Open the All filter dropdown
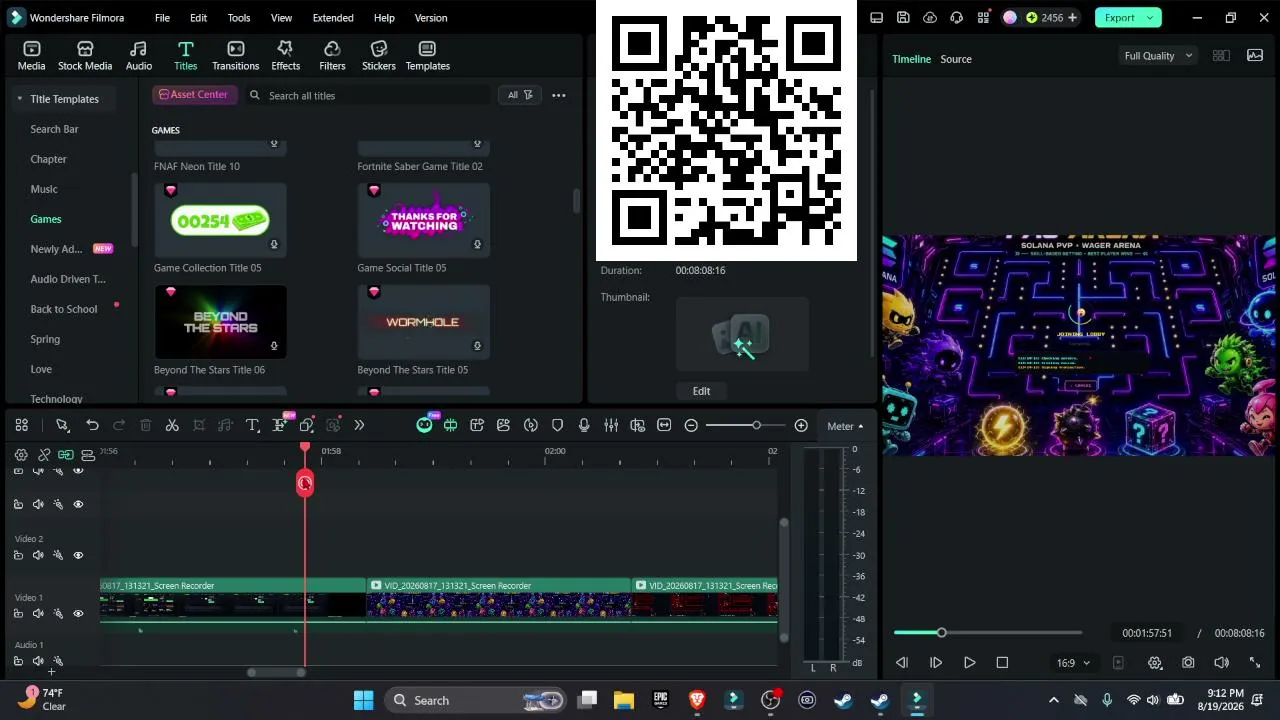This screenshot has width=1280, height=720. click(520, 95)
